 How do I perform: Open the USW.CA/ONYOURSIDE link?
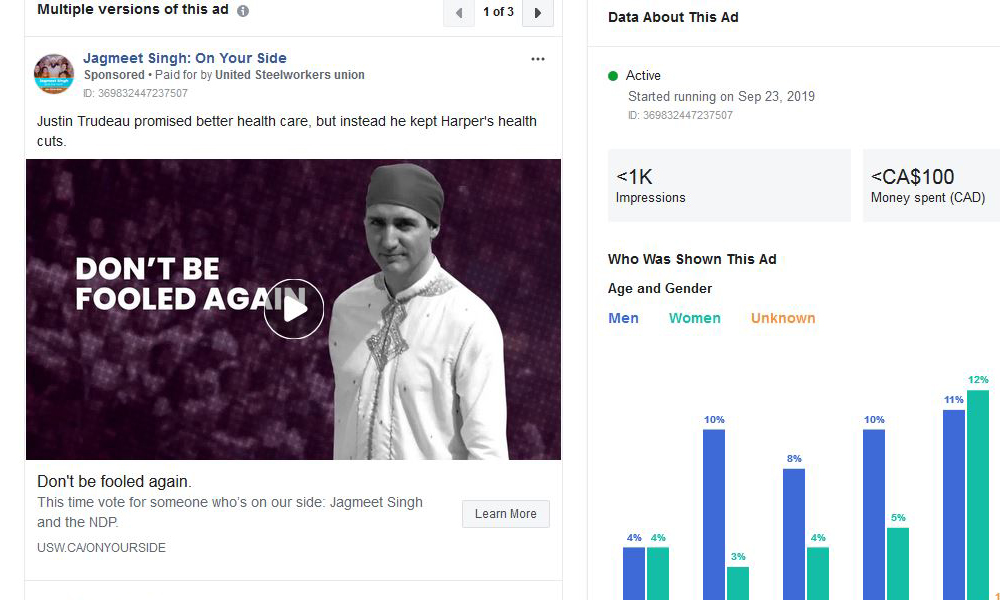pyautogui.click(x=102, y=548)
